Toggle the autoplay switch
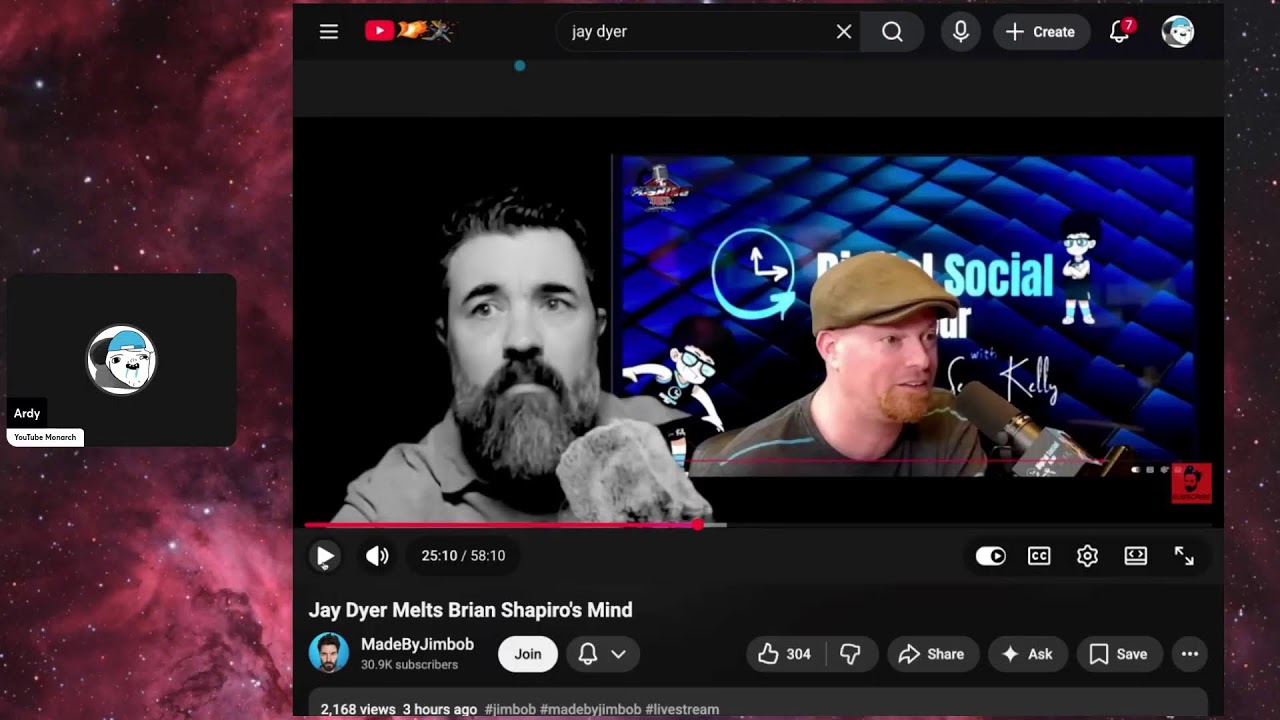This screenshot has width=1280, height=720. (991, 556)
